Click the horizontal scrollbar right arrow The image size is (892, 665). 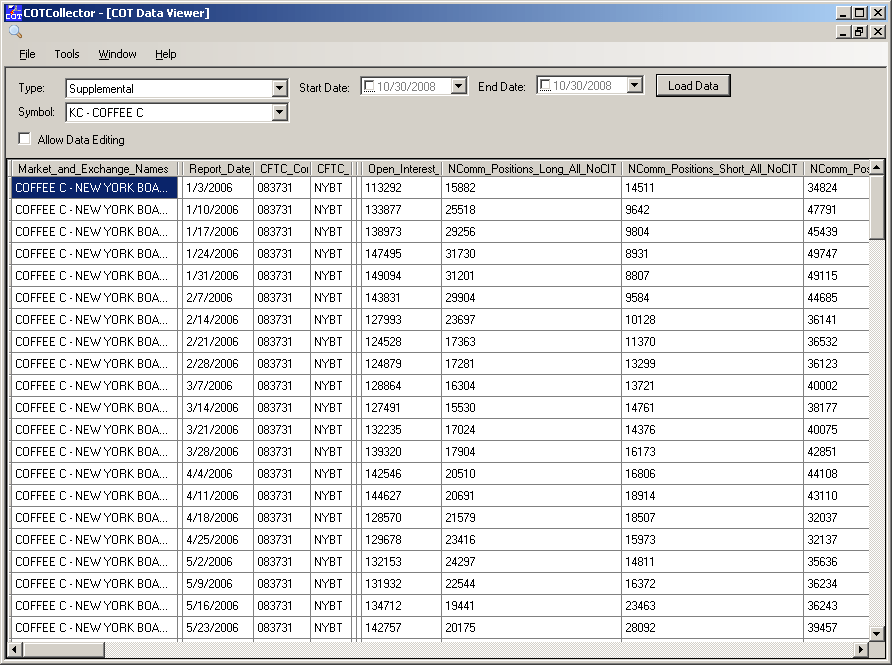coord(861,649)
